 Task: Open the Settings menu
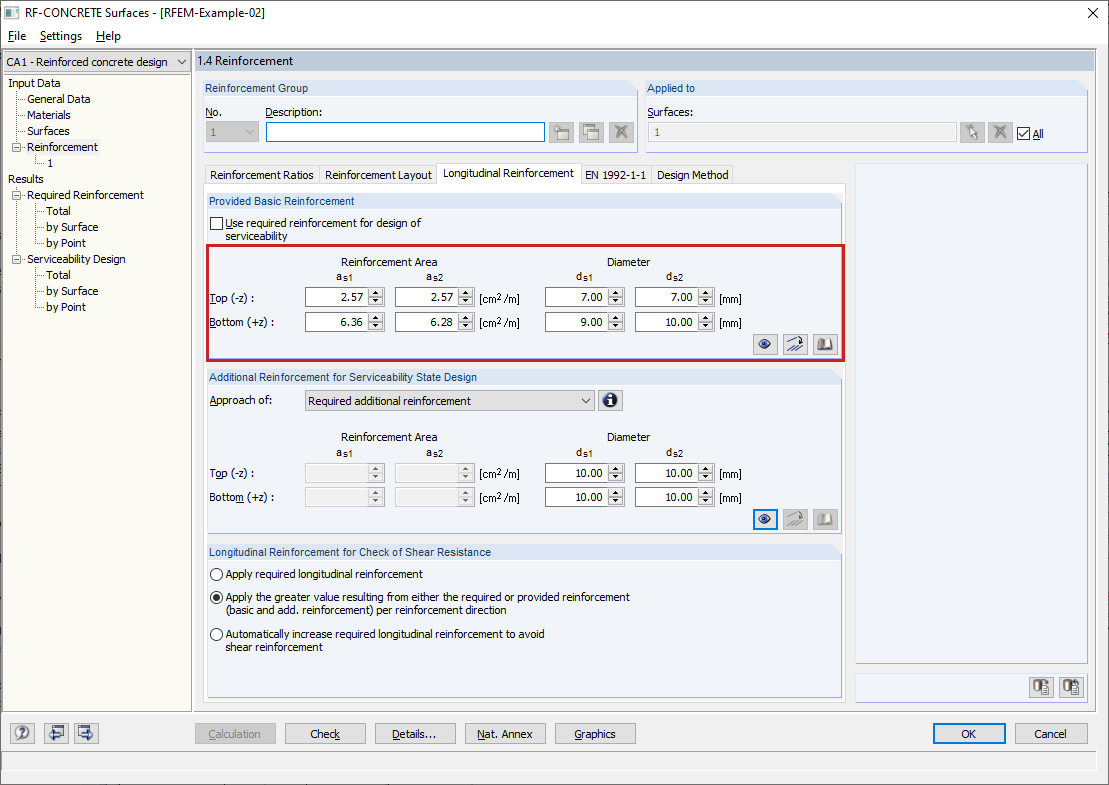coord(60,36)
